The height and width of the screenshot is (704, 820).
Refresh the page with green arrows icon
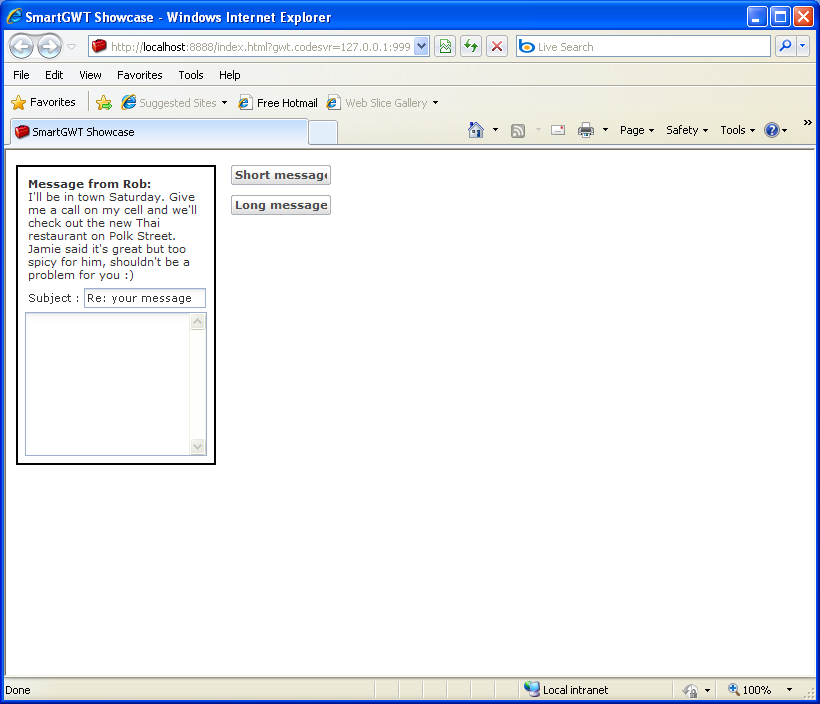click(471, 47)
